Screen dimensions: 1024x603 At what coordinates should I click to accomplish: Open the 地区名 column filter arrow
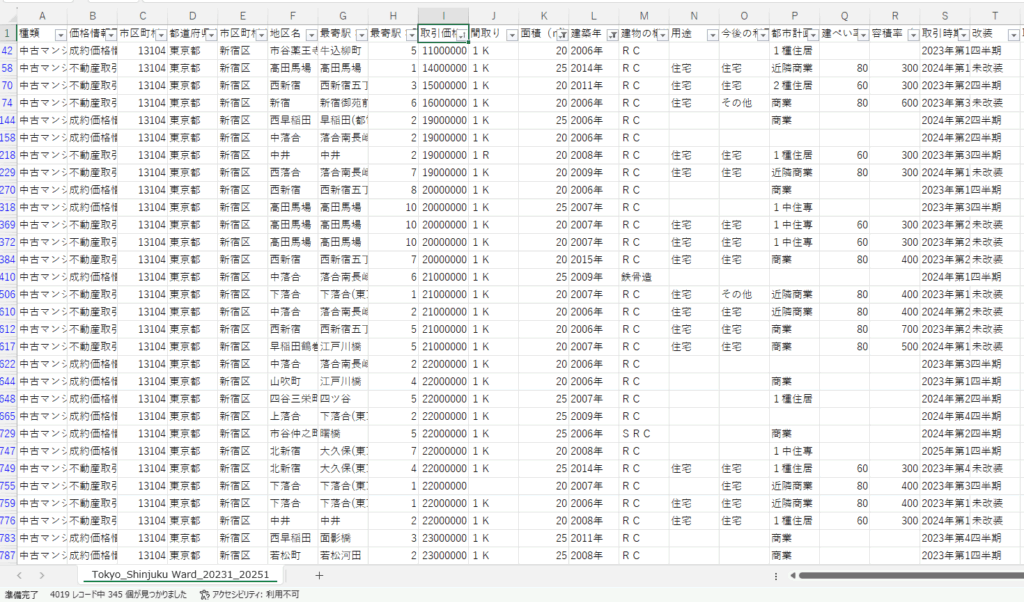tap(309, 35)
